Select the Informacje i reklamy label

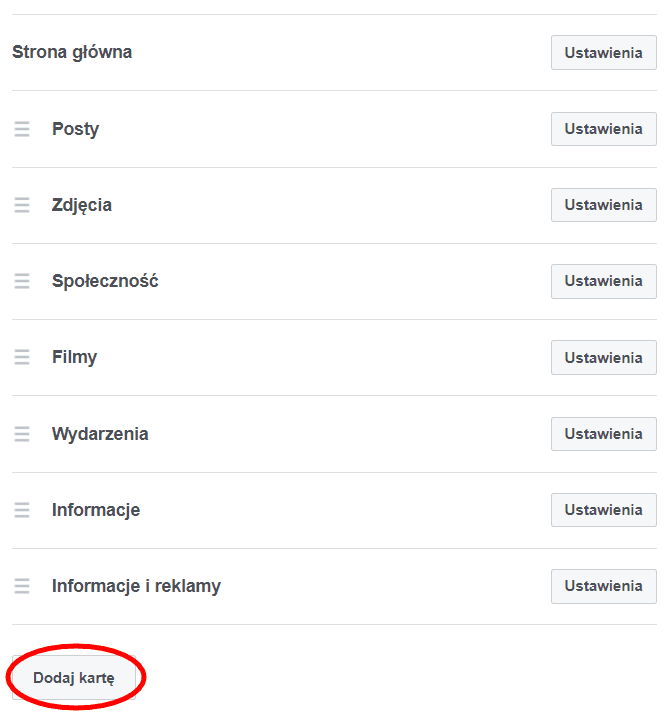136,586
